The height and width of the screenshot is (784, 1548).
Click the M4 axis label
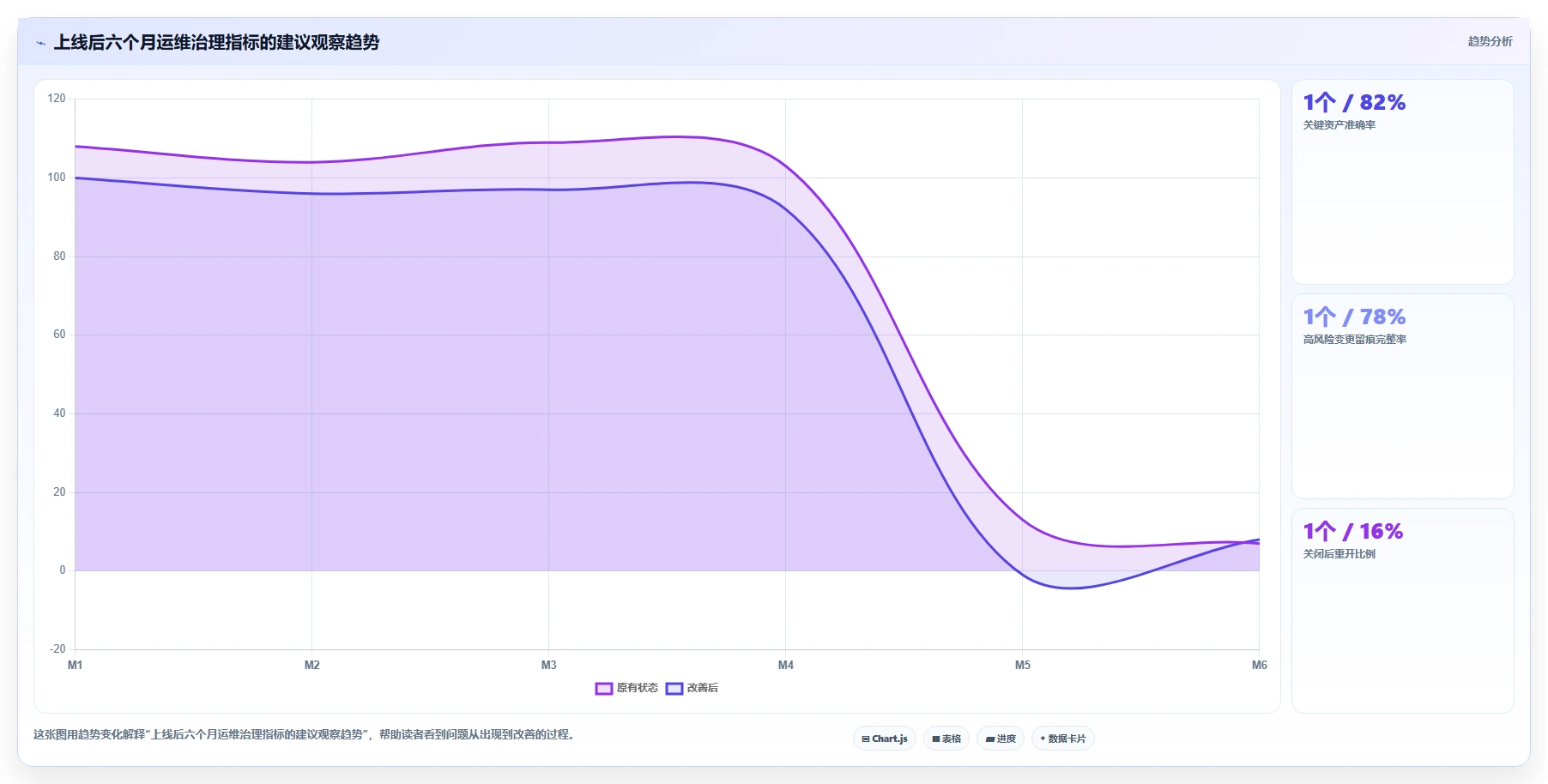pyautogui.click(x=786, y=665)
